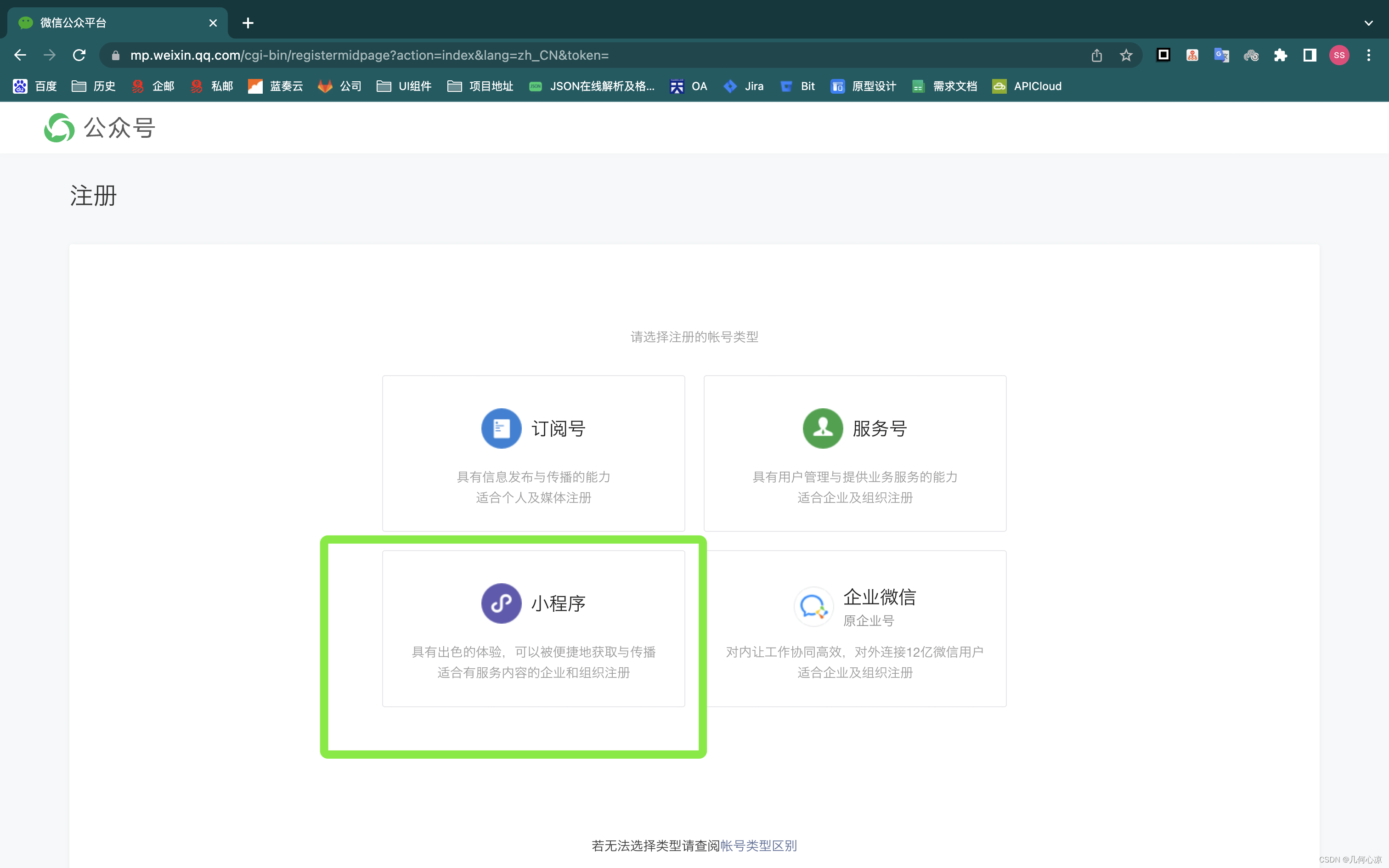Click the address bar URL
Image resolution: width=1389 pixels, height=868 pixels.
click(369, 55)
